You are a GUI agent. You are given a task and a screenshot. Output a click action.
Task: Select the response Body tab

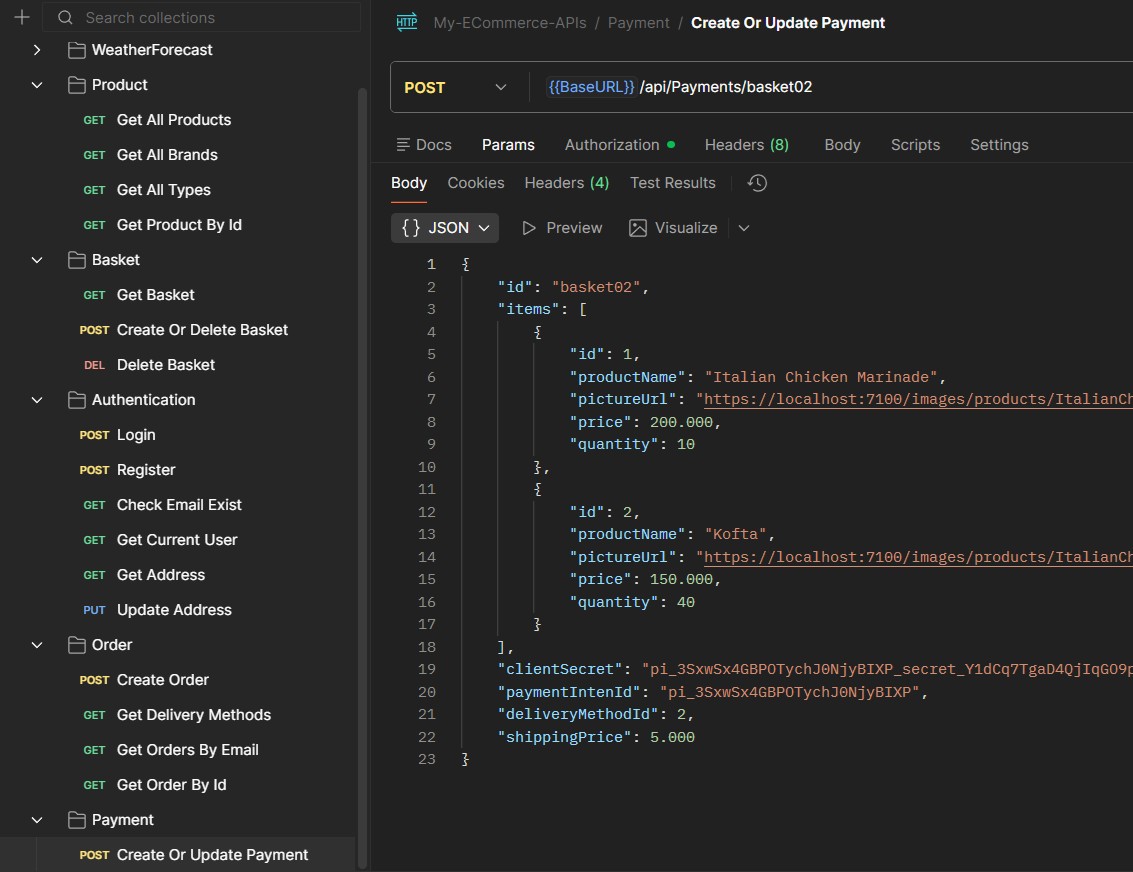[x=409, y=184]
